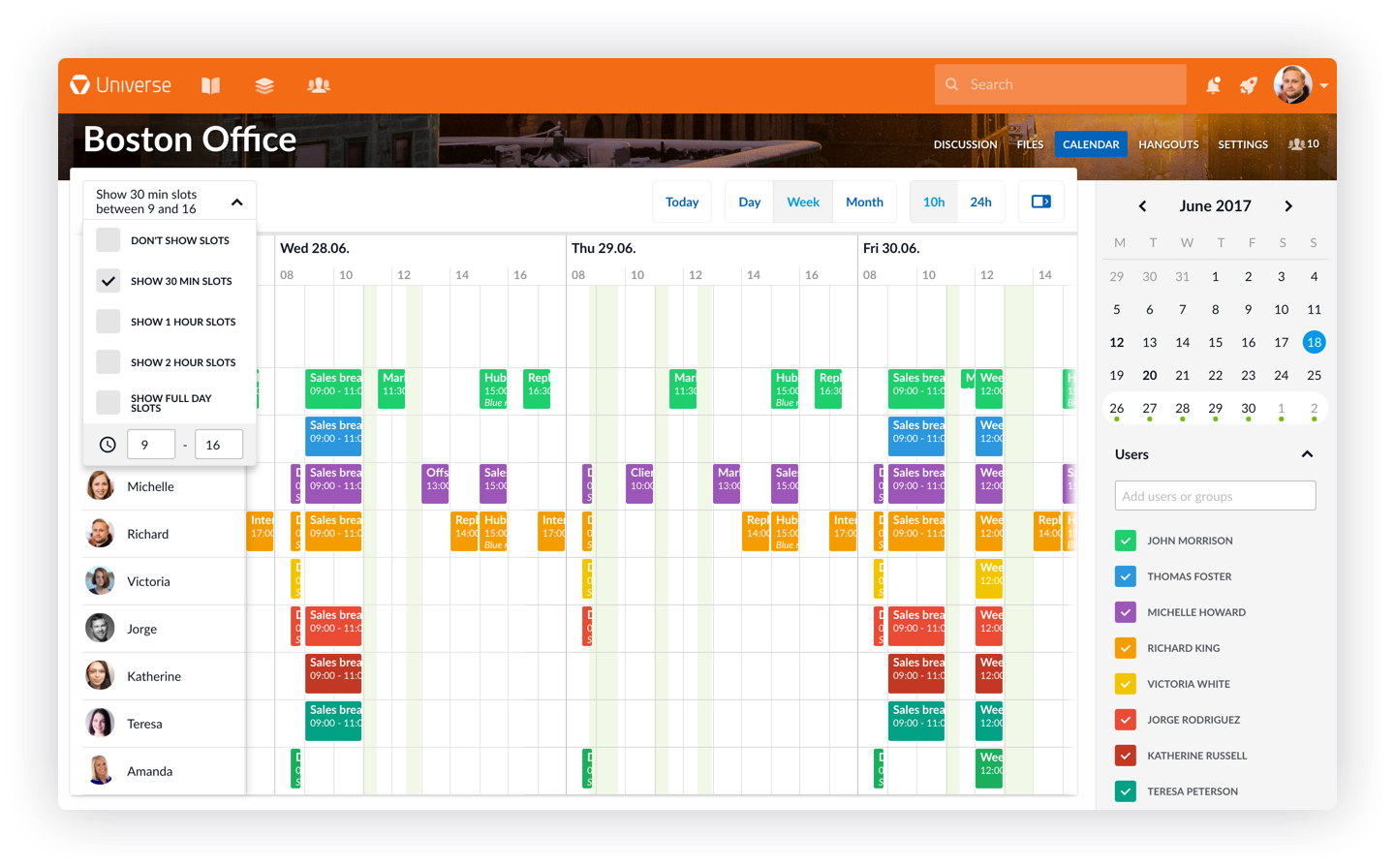Collapse the Show 30 min slots dropdown
The width and height of the screenshot is (1395, 868).
click(236, 201)
